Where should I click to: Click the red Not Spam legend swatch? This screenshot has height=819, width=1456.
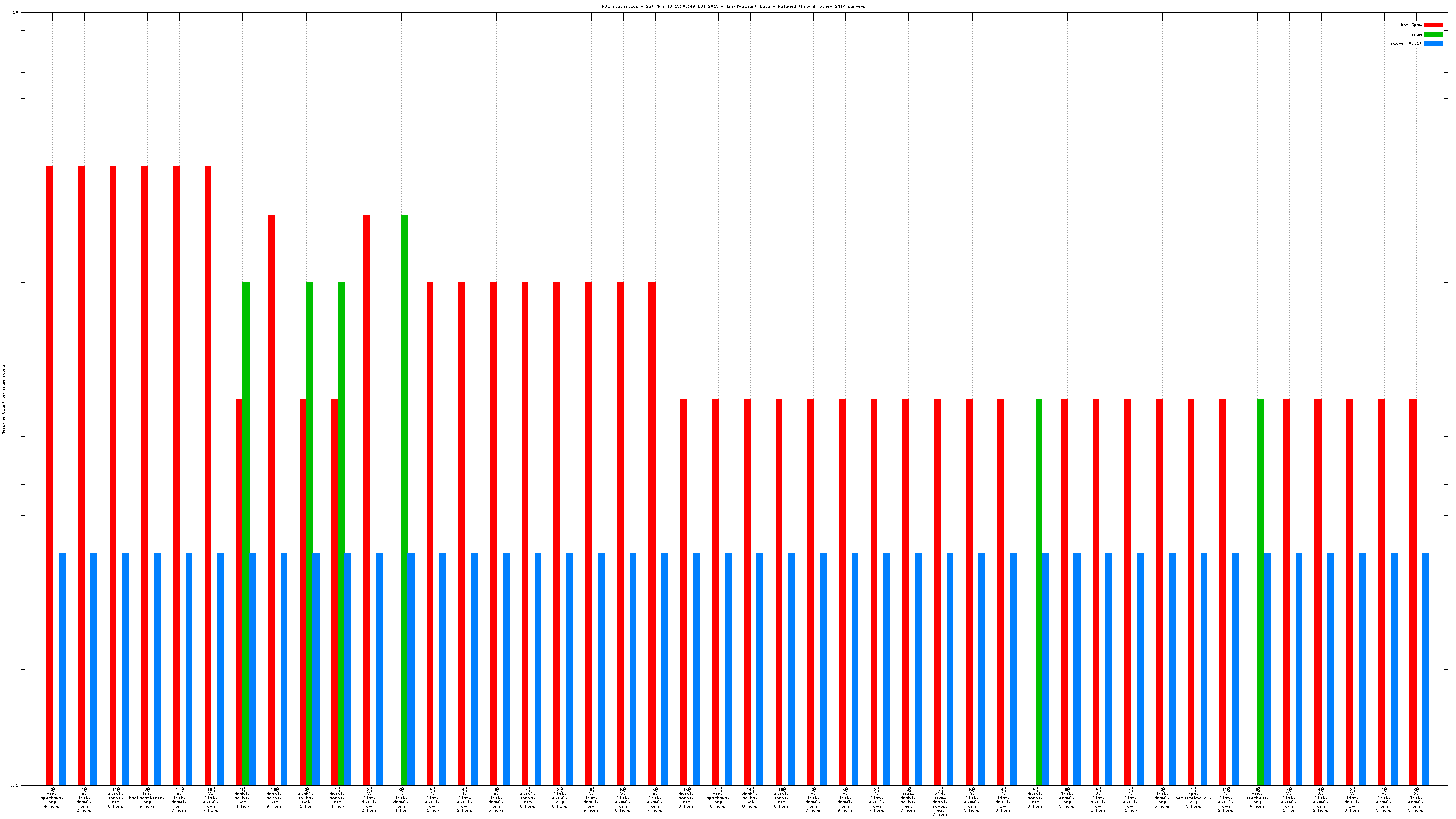(1433, 25)
